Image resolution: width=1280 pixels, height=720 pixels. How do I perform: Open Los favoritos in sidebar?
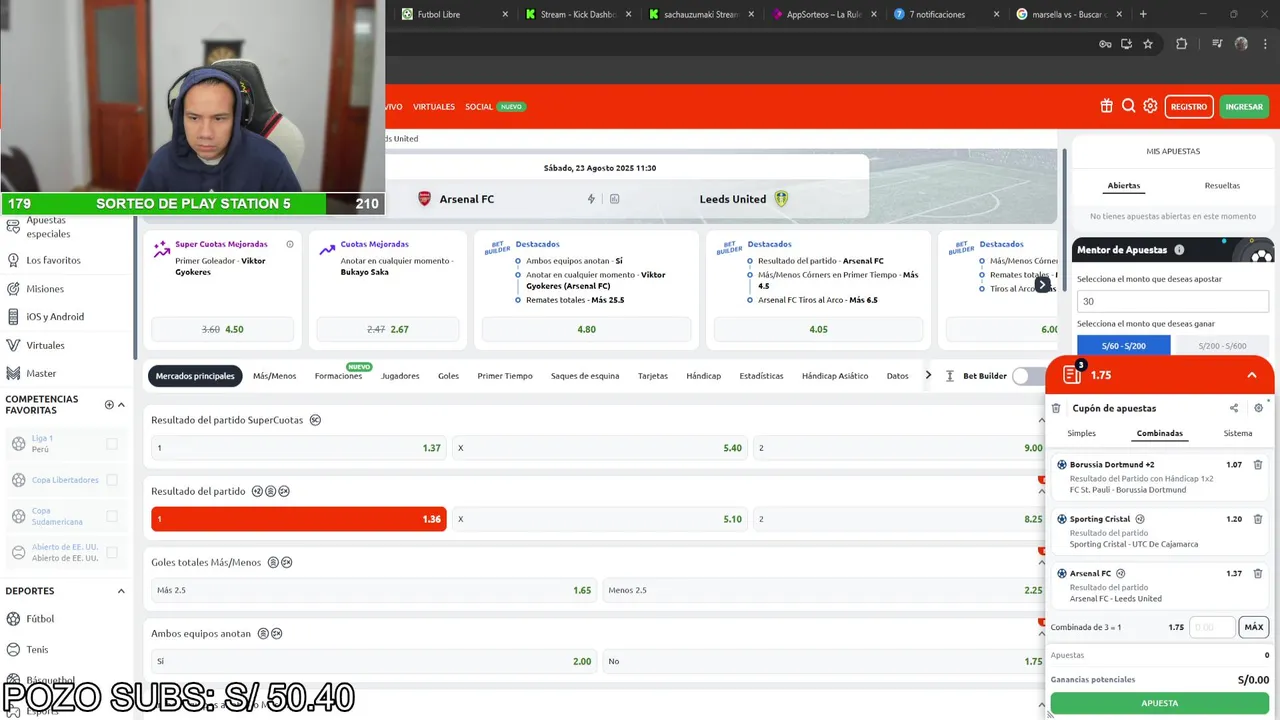coord(53,260)
